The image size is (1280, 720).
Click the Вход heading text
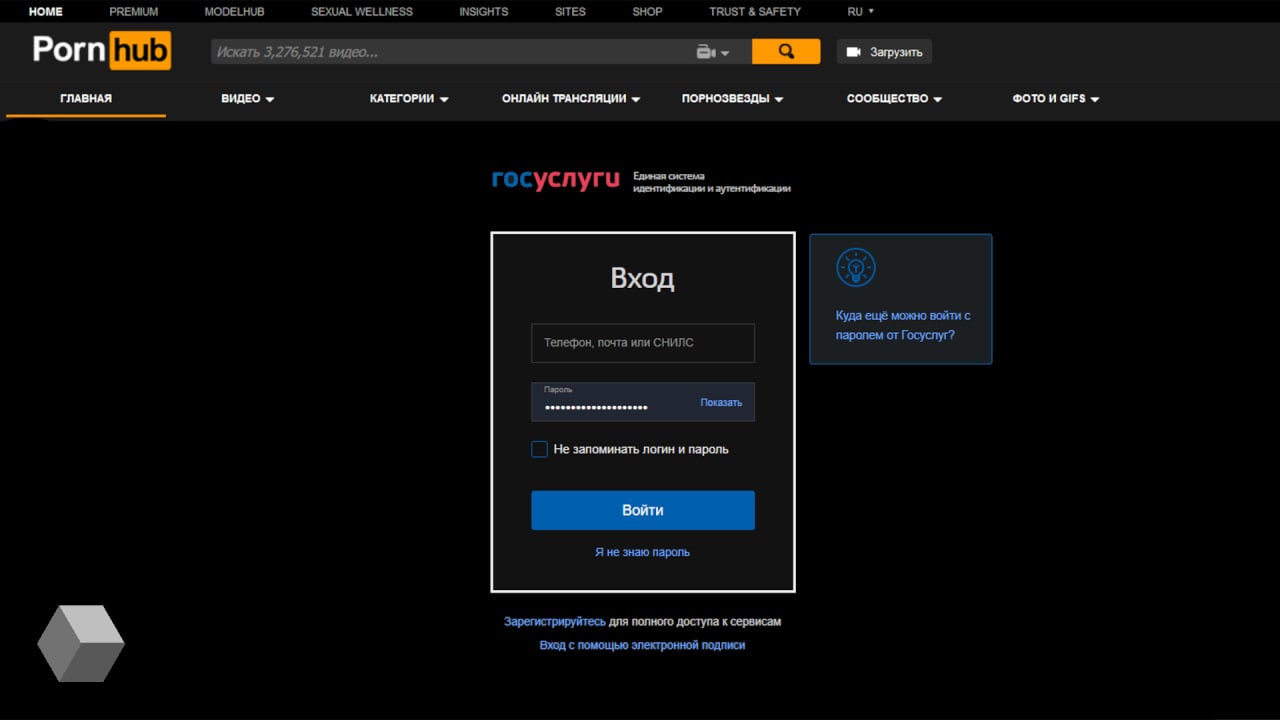pyautogui.click(x=642, y=278)
